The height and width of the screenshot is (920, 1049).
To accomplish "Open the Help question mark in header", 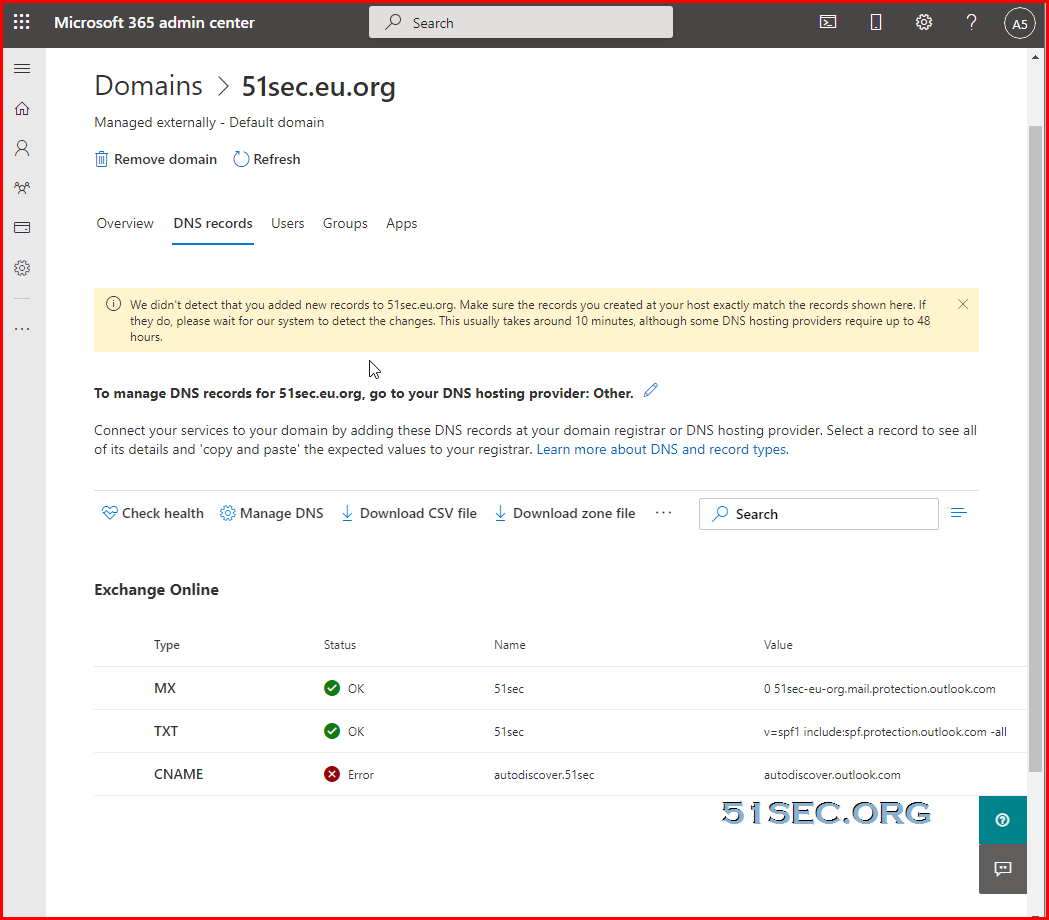I will [971, 22].
